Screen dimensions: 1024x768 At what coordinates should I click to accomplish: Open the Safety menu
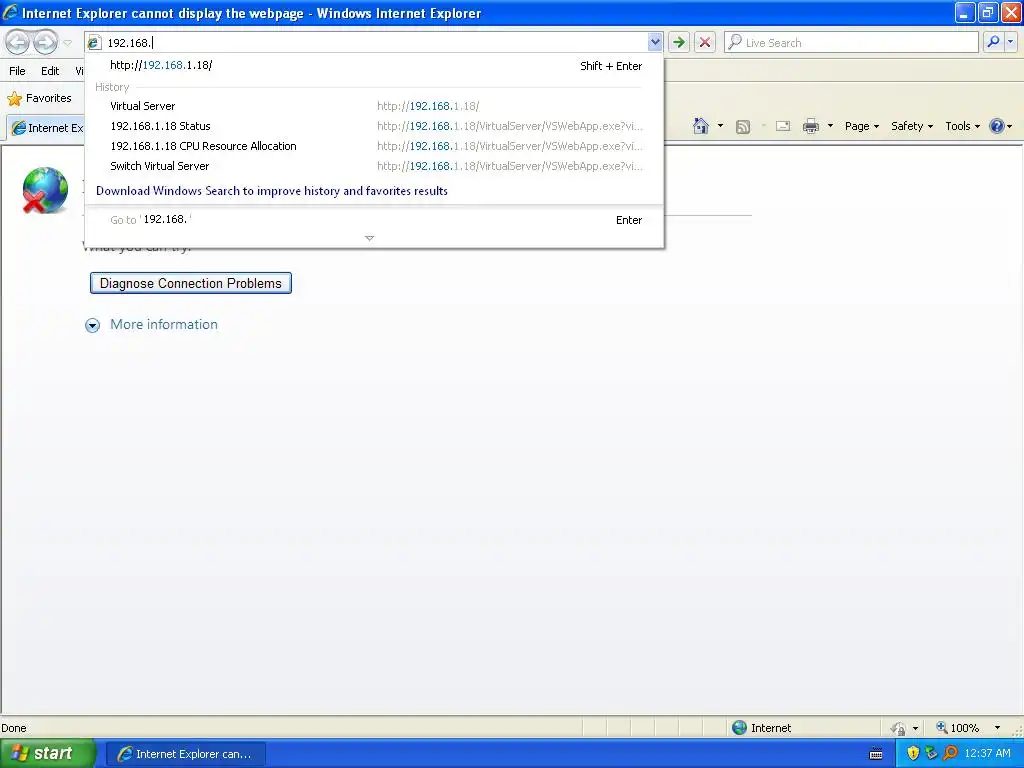tap(912, 126)
